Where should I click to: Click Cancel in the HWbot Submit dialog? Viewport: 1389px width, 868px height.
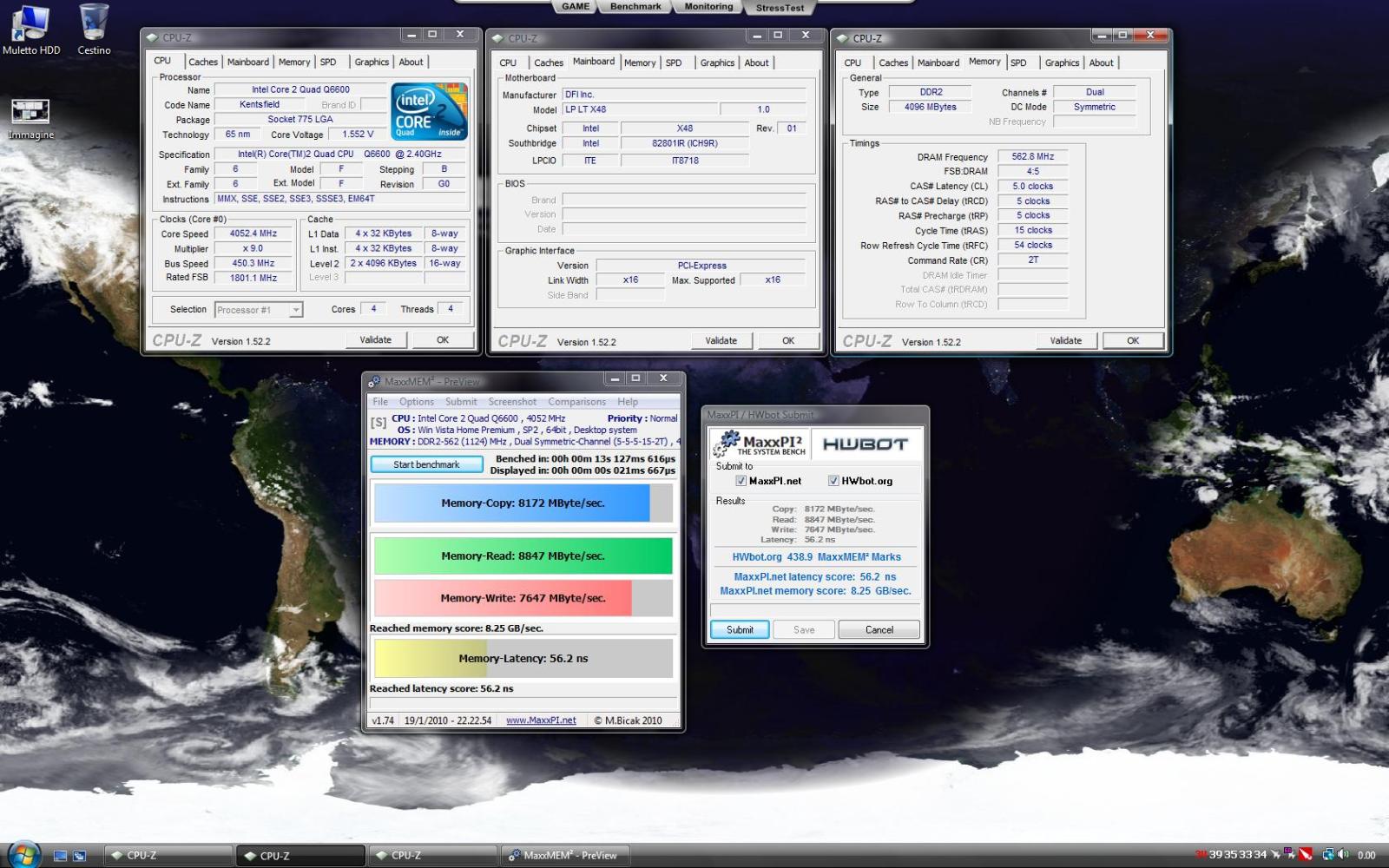pyautogui.click(x=879, y=630)
